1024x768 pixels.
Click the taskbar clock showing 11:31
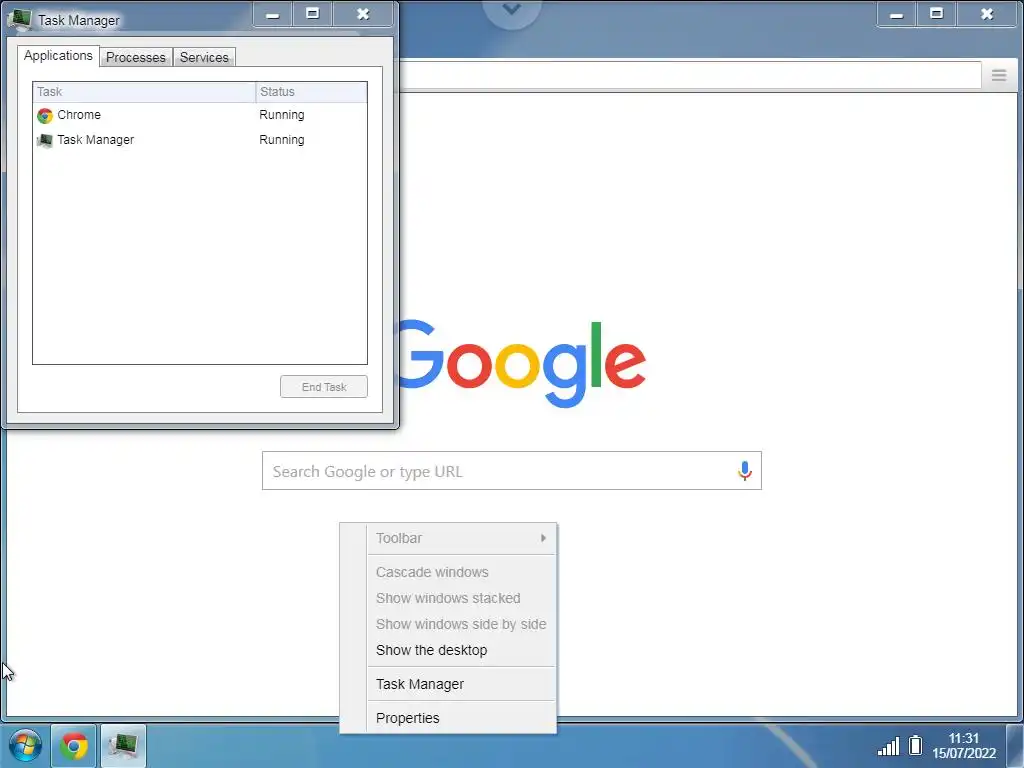click(964, 746)
